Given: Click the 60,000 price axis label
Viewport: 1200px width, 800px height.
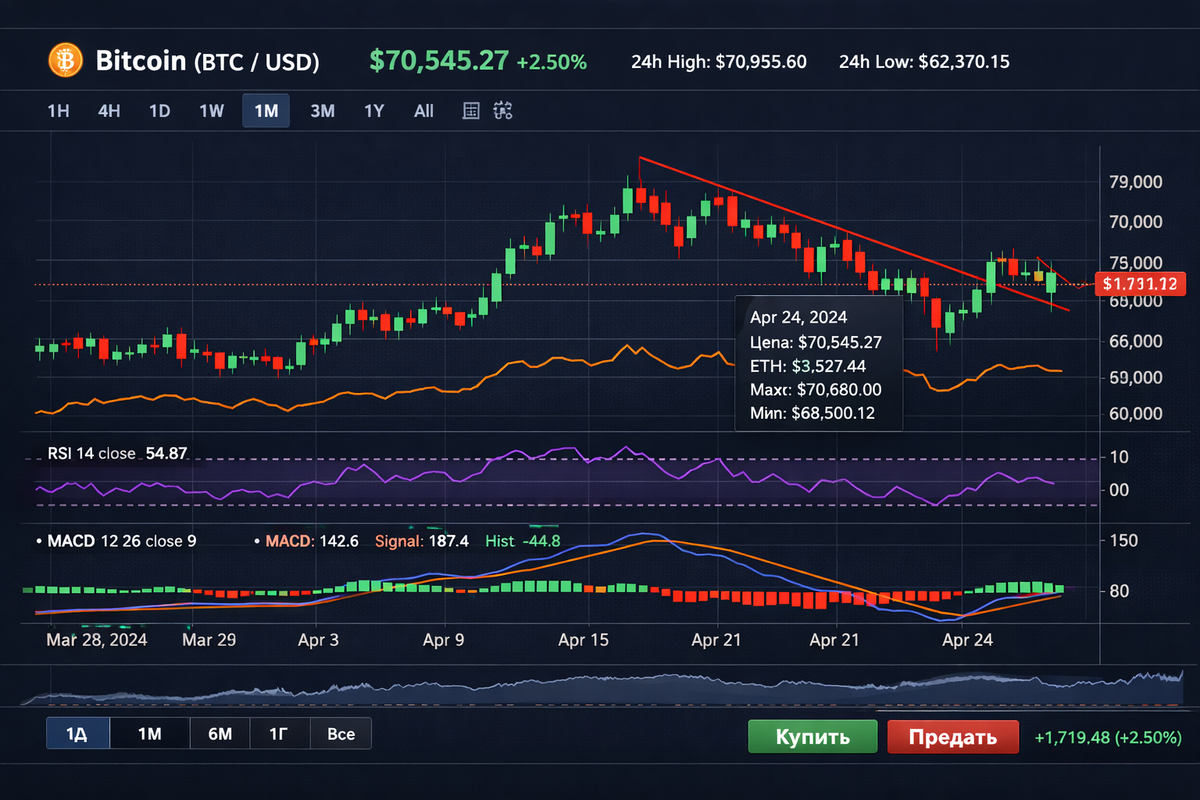Looking at the screenshot, I should click(x=1135, y=414).
